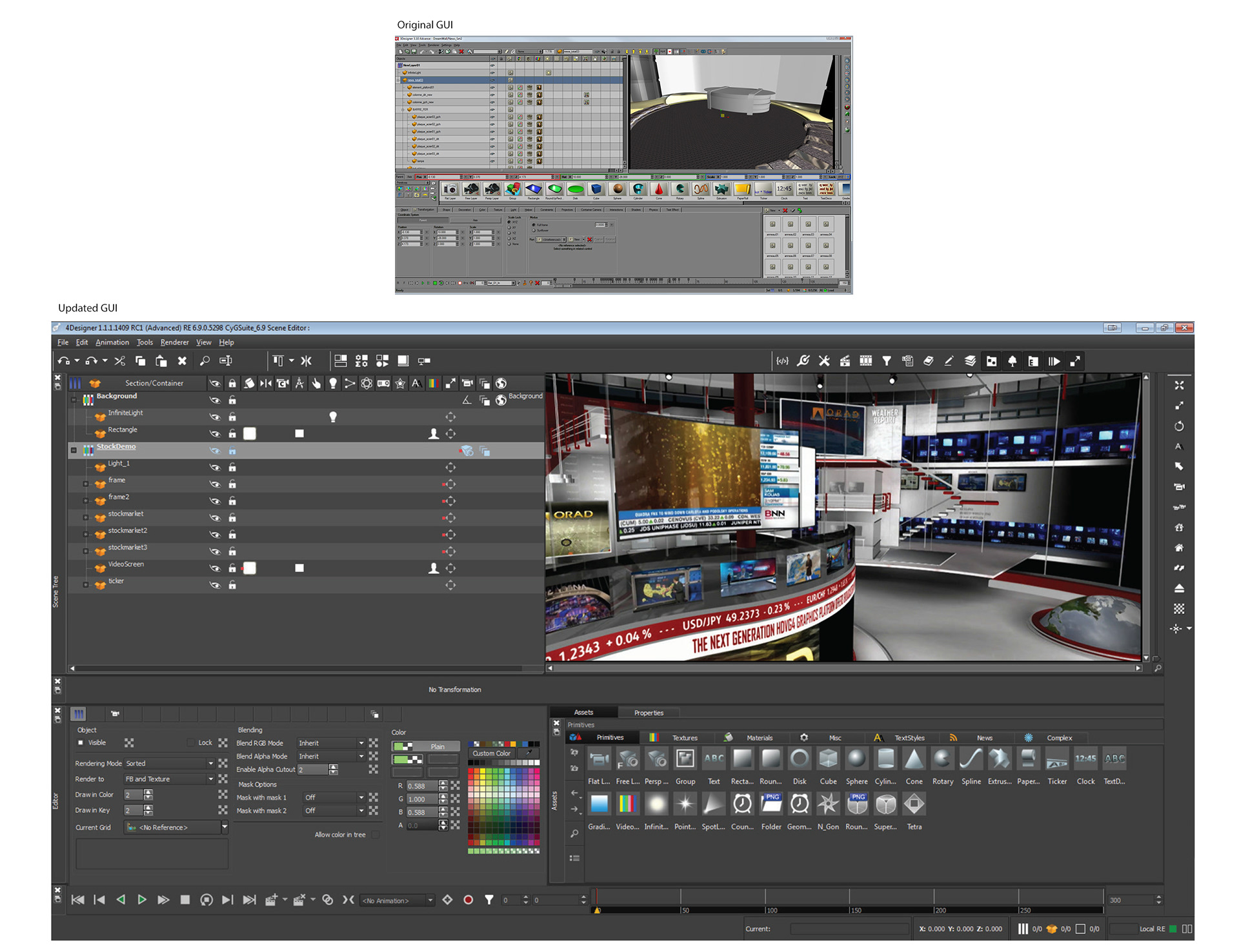Click the Stop playback button
1239x952 pixels.
click(185, 900)
